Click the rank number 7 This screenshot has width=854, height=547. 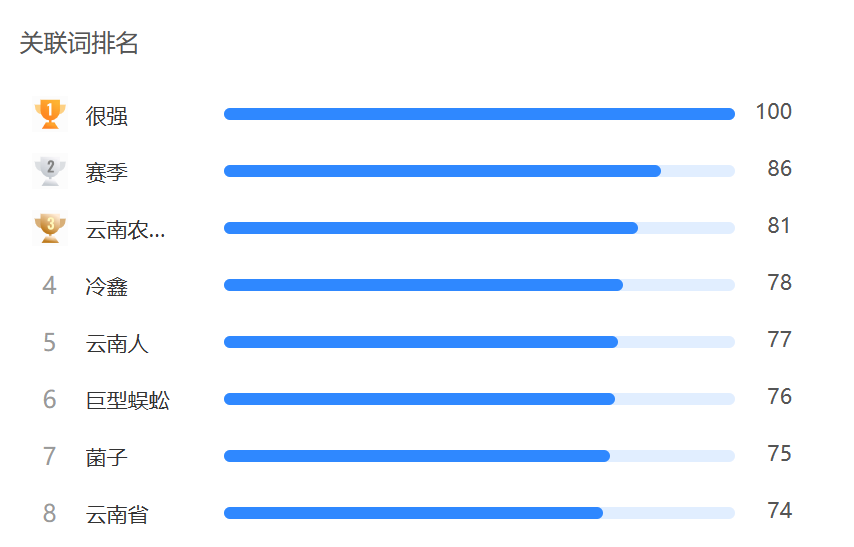[50, 457]
